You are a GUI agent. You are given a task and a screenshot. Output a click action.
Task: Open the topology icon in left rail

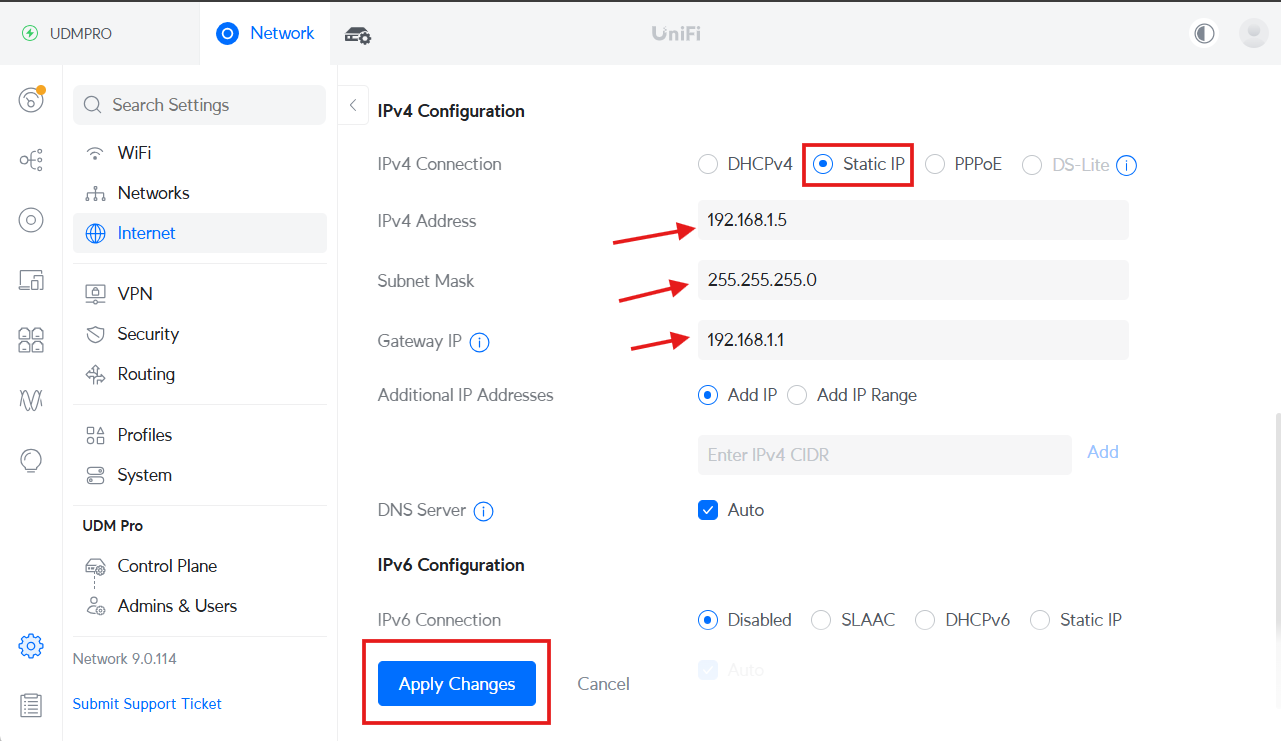click(x=31, y=160)
